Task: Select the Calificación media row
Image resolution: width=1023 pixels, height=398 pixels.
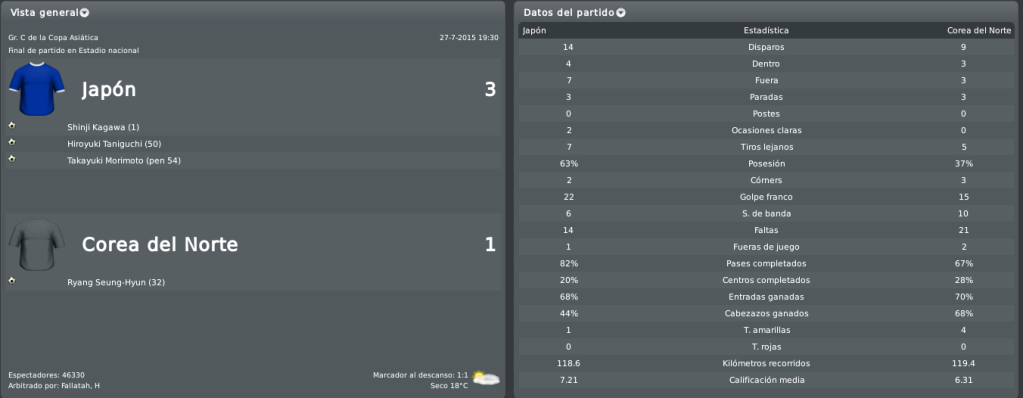Action: 765,380
